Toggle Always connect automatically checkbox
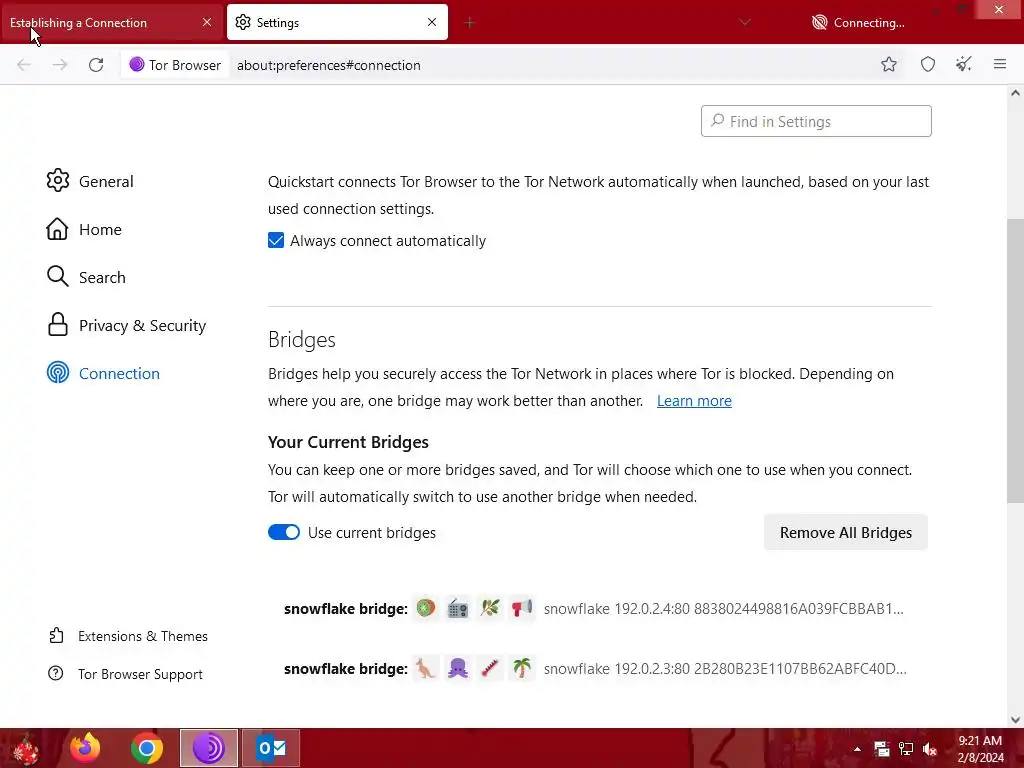The height and width of the screenshot is (768, 1024). 276,240
